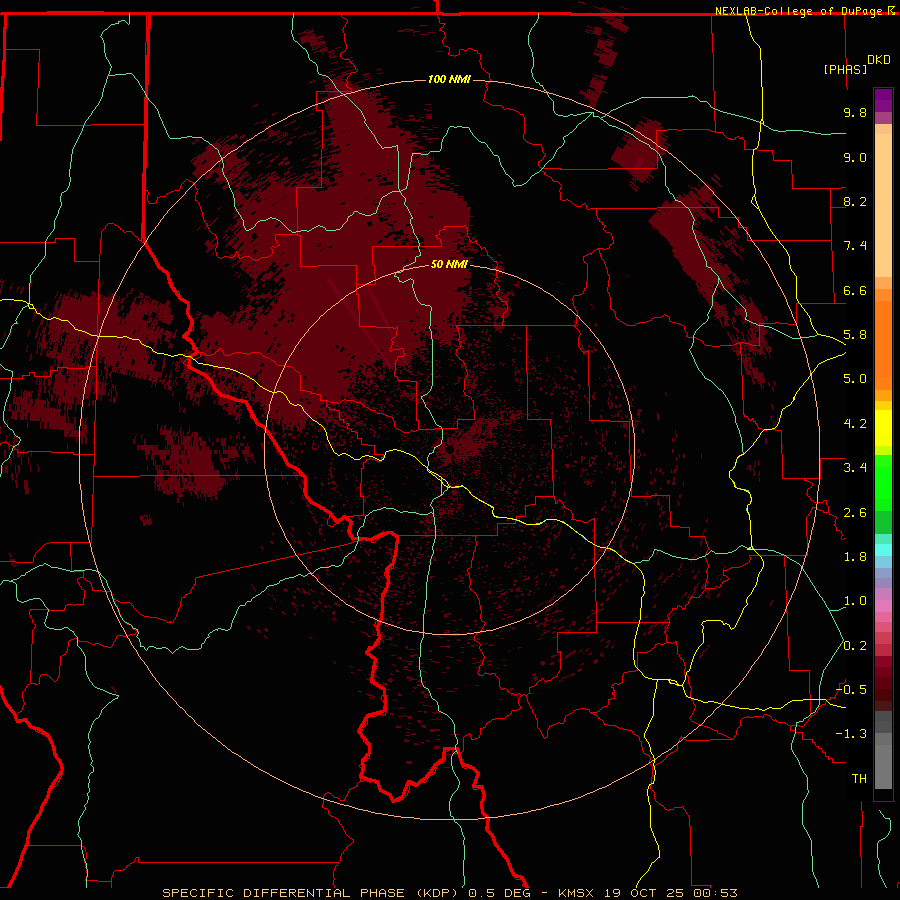This screenshot has width=900, height=900.
Task: Click the -0.5 legend value
Action: (x=851, y=690)
